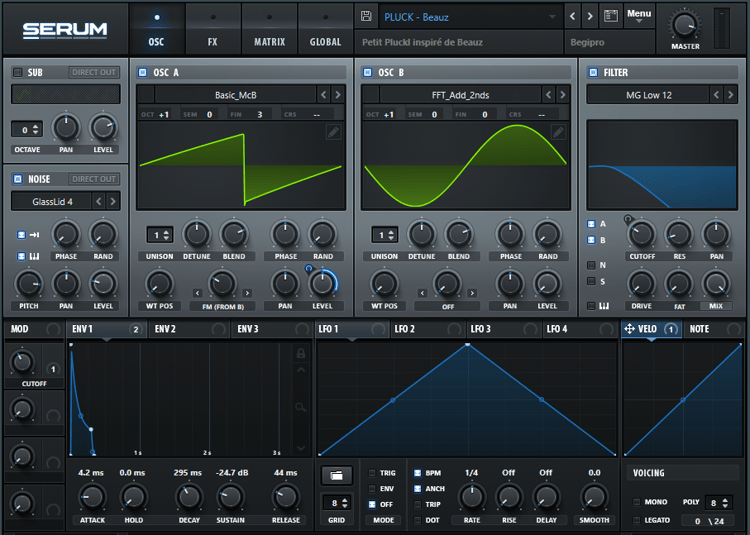
Task: Click the sub oscillator waveform display
Action: click(66, 94)
